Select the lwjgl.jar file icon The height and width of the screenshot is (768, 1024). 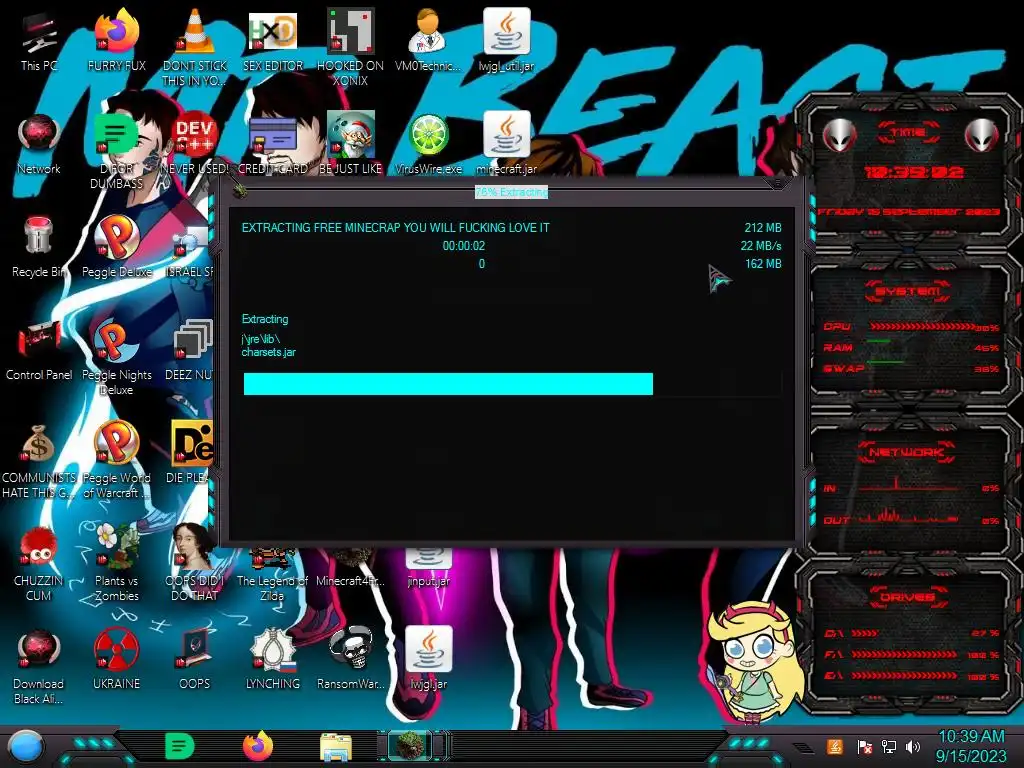coord(428,660)
